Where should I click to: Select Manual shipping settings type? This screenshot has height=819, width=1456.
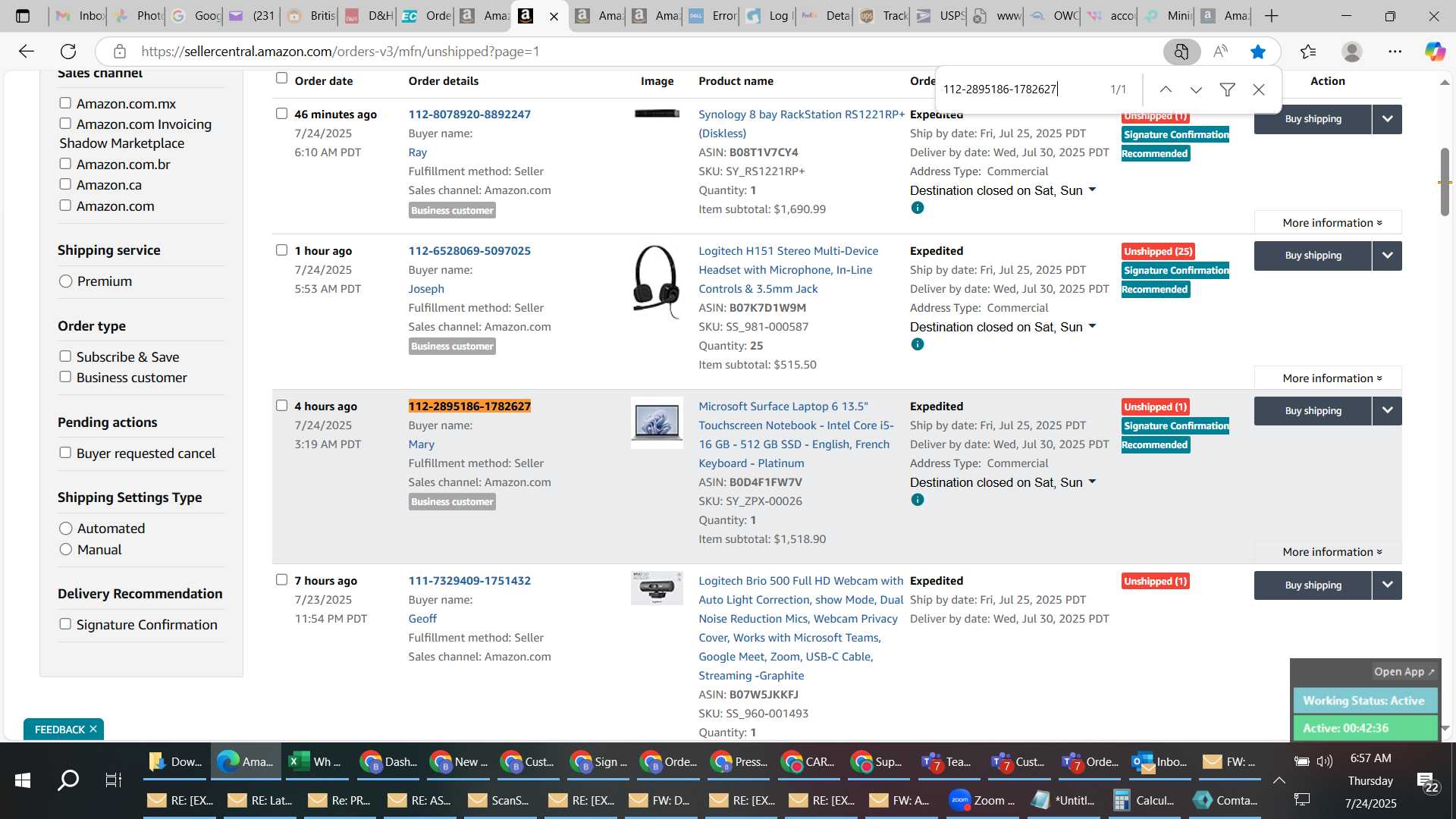66,550
